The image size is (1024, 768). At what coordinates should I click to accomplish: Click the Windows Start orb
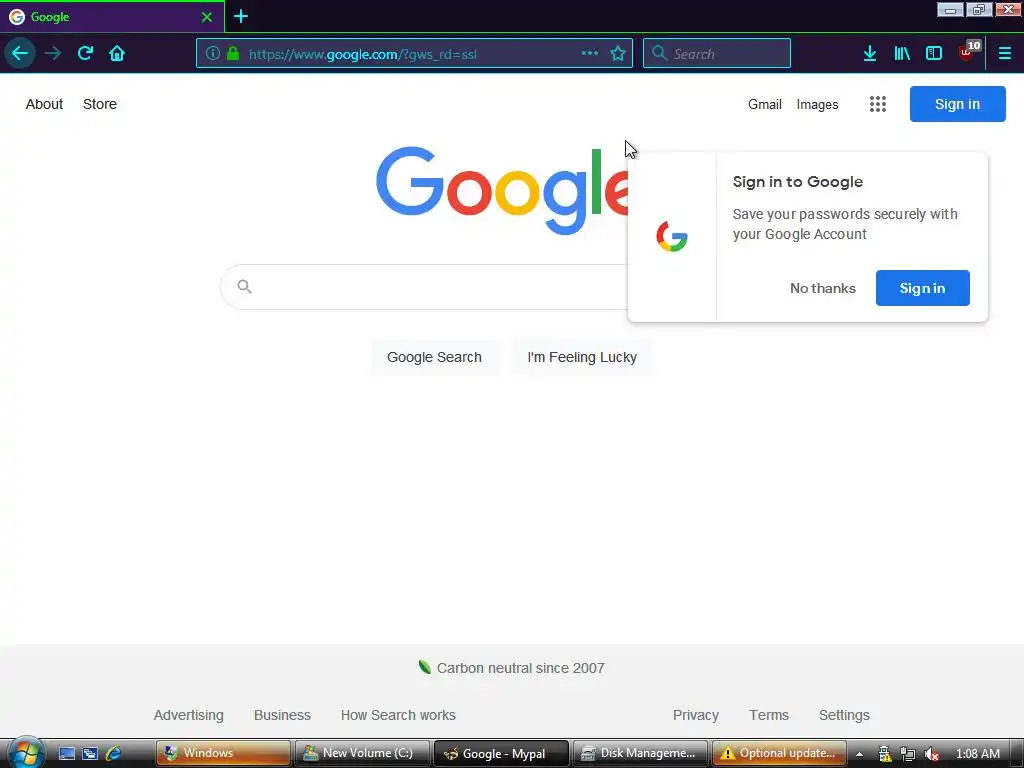[x=25, y=752]
